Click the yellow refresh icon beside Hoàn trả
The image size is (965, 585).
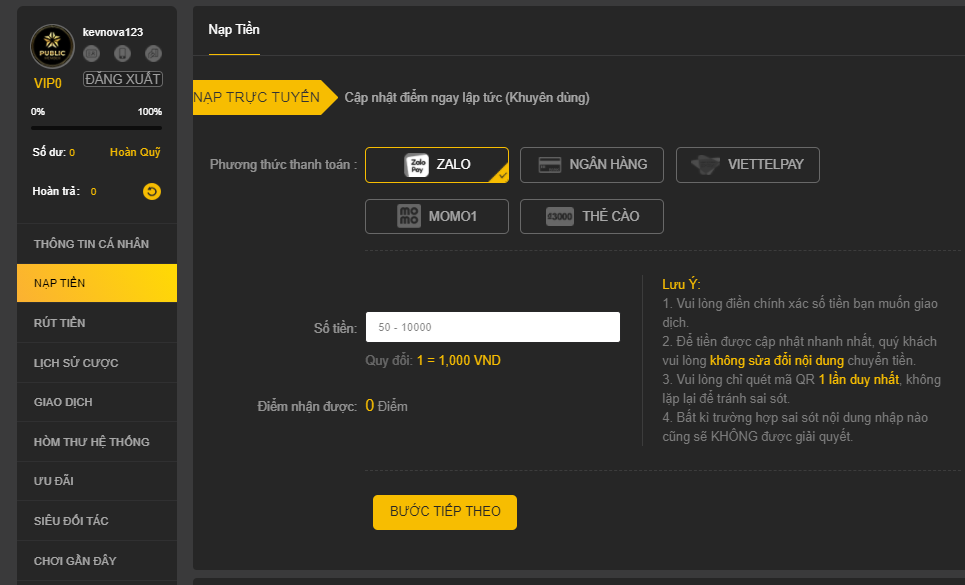click(152, 191)
